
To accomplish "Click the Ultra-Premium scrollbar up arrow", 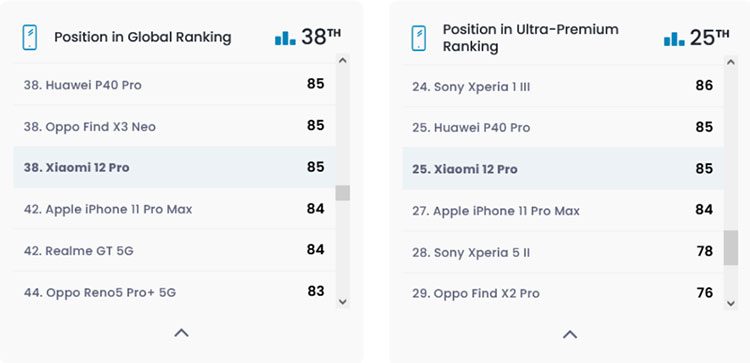I will pos(730,62).
